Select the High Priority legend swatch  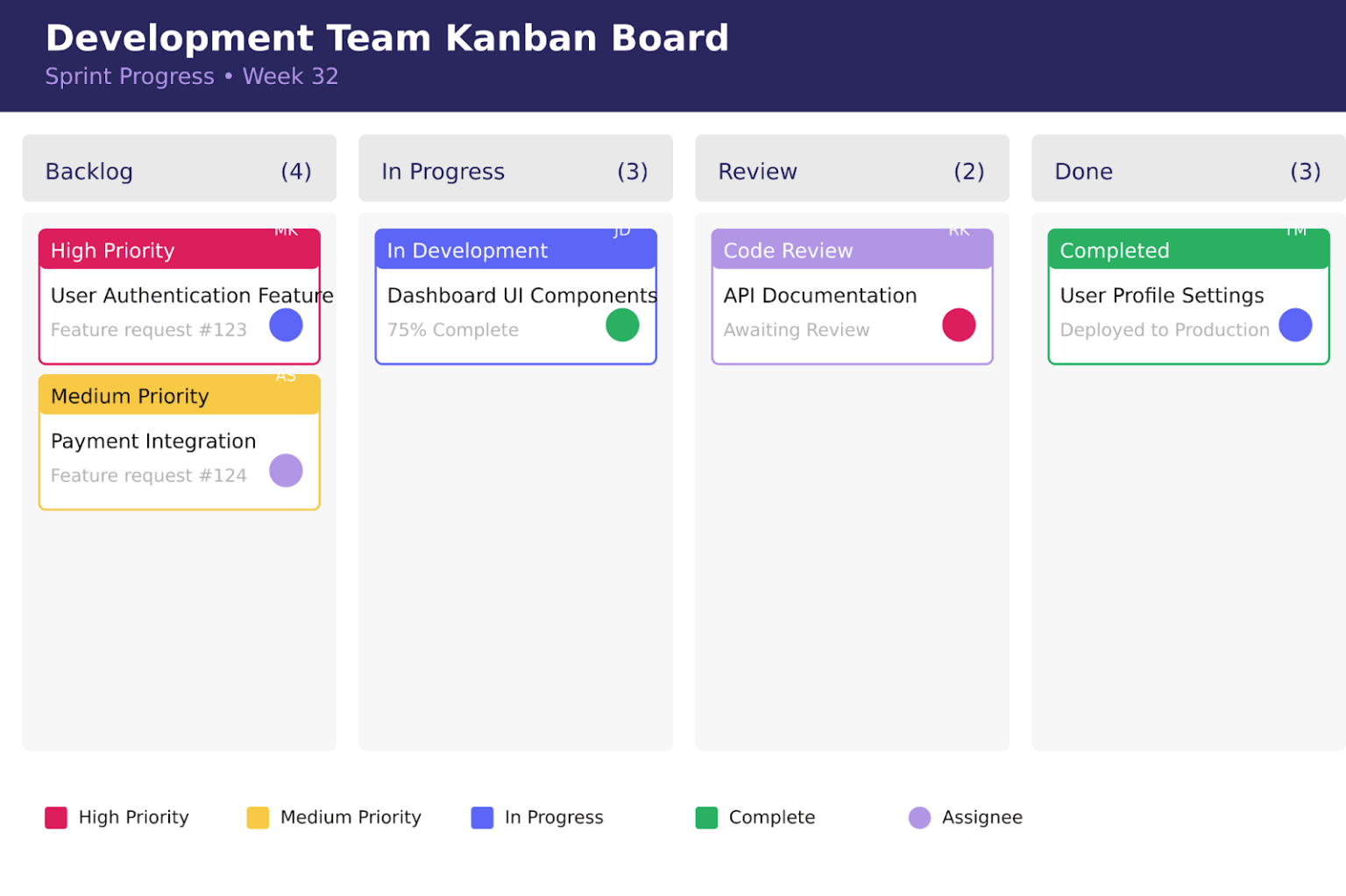point(55,817)
